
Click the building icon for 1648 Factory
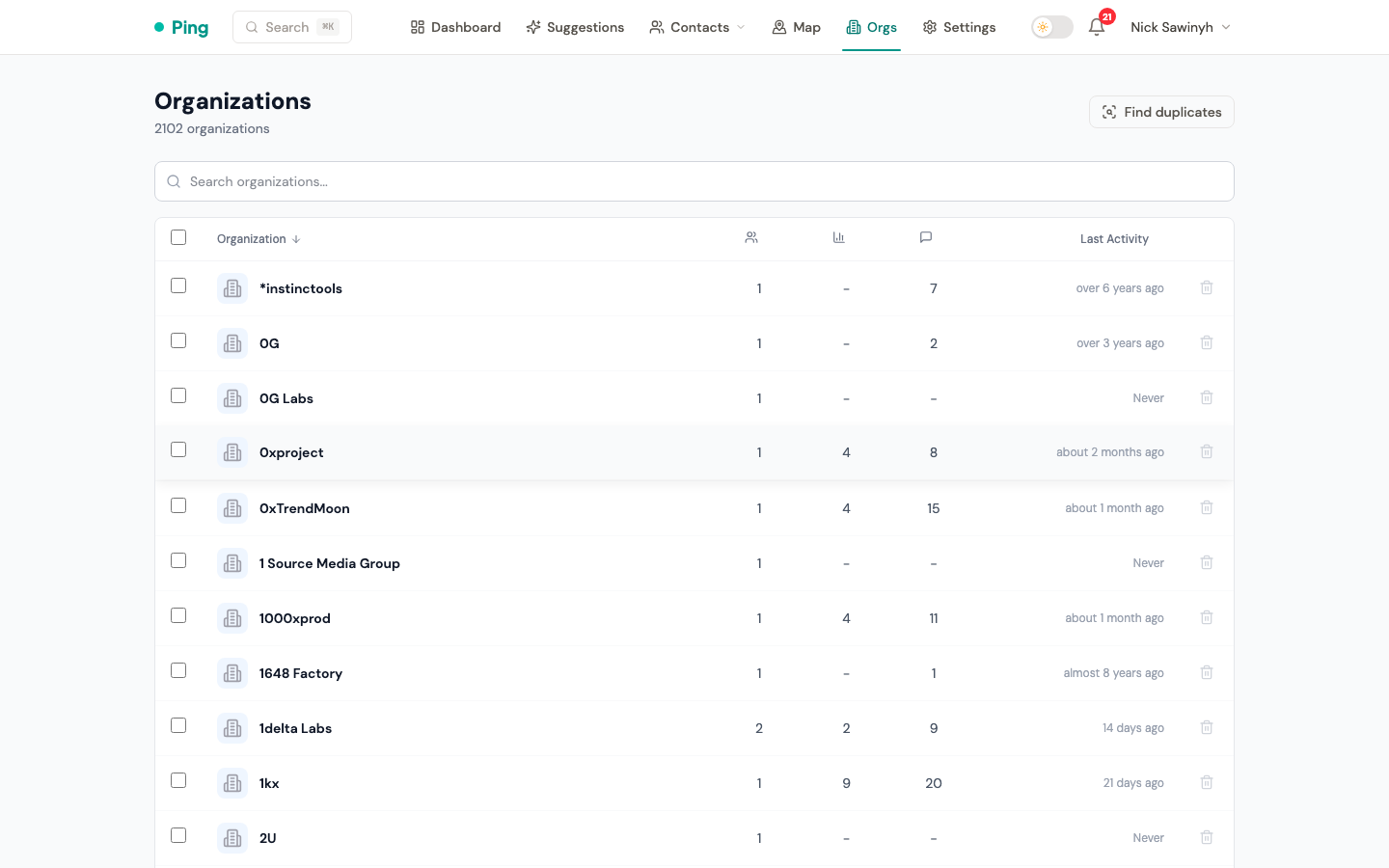[232, 673]
